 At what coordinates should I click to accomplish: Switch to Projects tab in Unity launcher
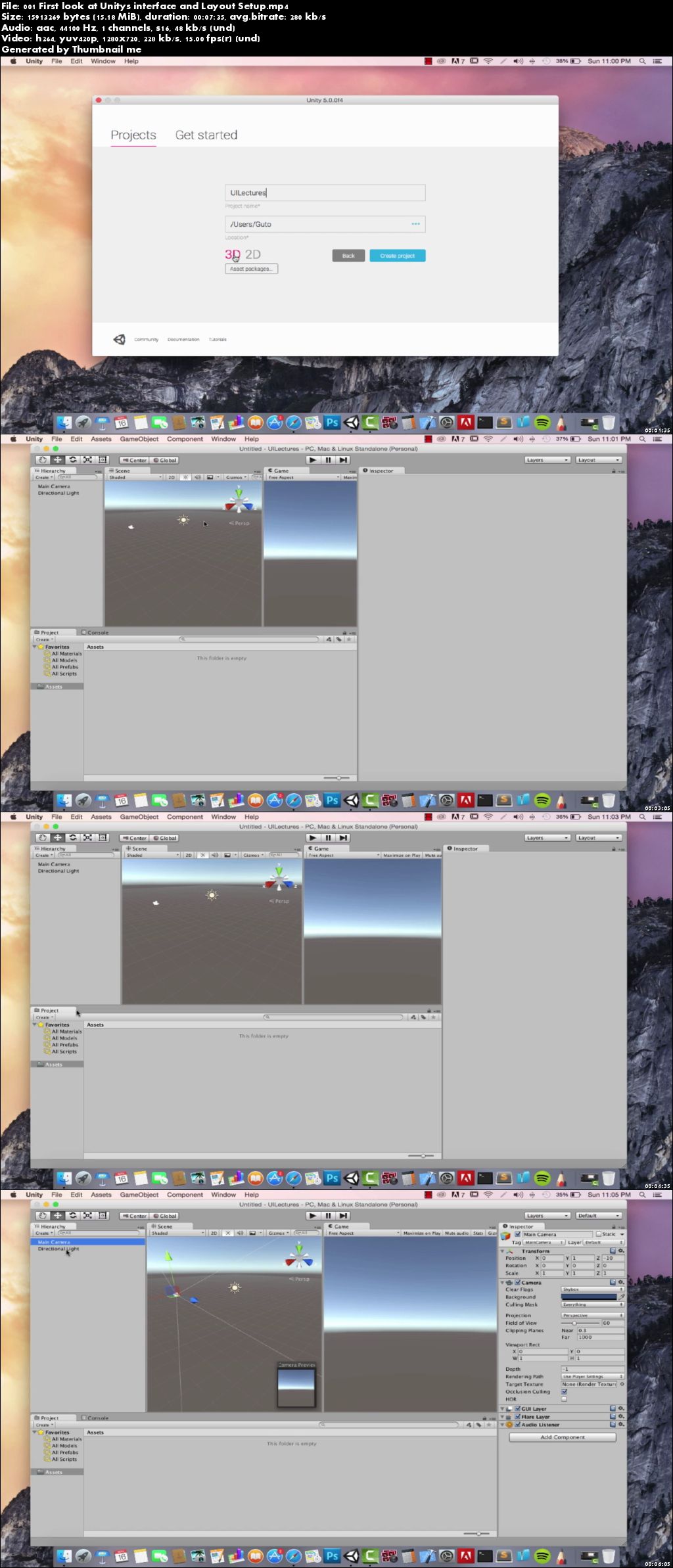tap(133, 135)
